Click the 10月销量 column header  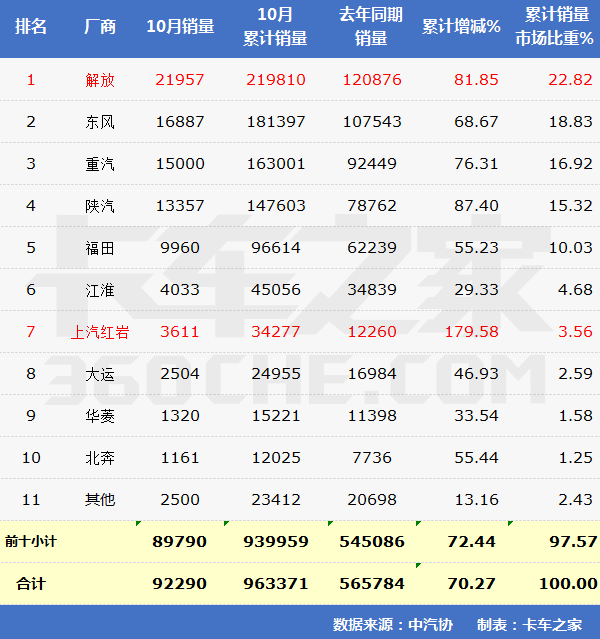pos(180,26)
